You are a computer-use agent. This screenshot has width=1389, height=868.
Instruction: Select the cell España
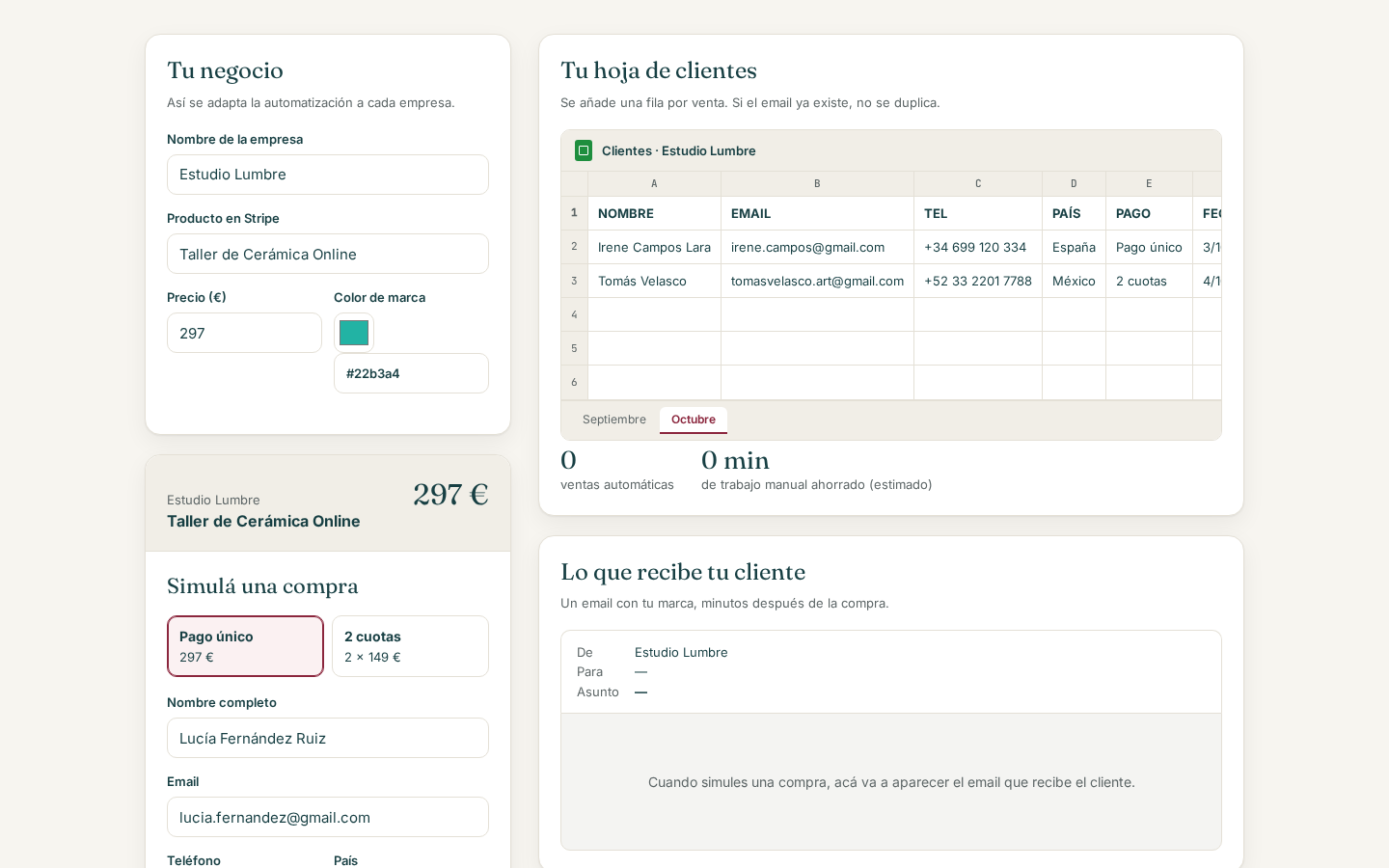1074,247
